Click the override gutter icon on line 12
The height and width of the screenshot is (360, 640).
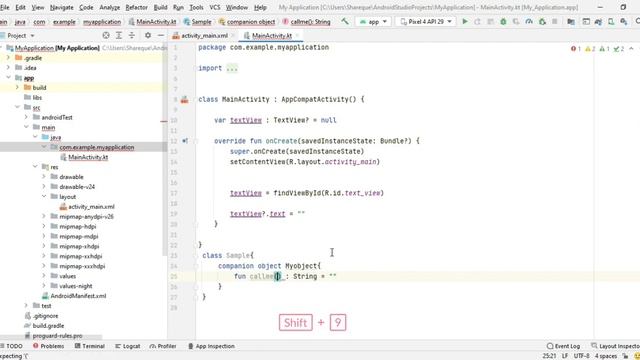pos(185,141)
